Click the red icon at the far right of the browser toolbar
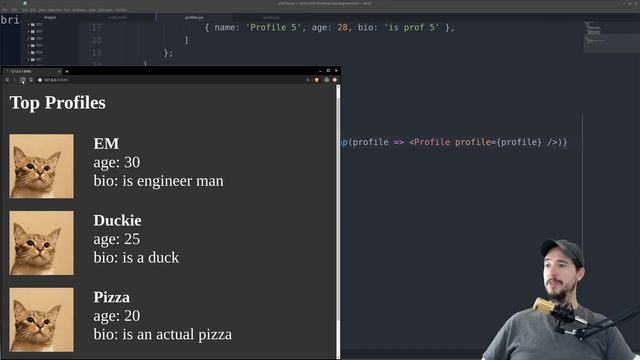Viewport: 640px width, 360px height. [335, 80]
